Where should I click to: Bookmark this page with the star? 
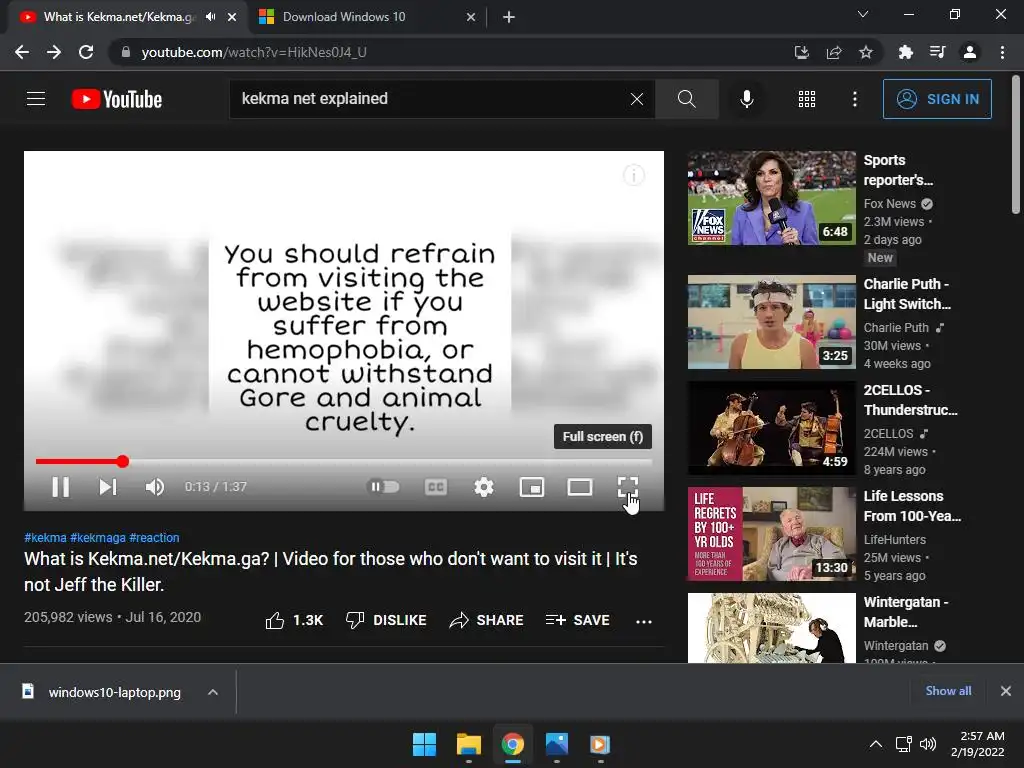pos(866,52)
